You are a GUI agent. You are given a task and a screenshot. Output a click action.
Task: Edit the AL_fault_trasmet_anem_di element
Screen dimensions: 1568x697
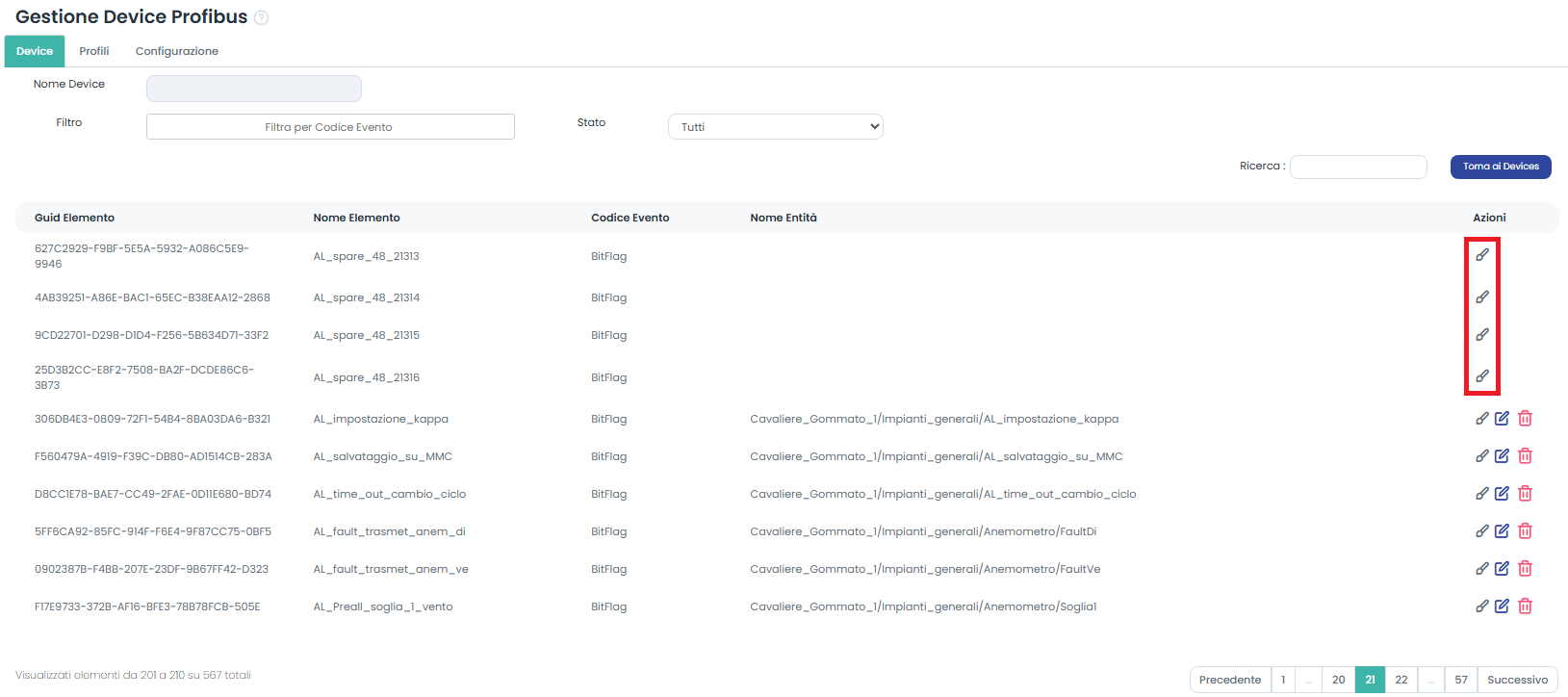[1502, 531]
